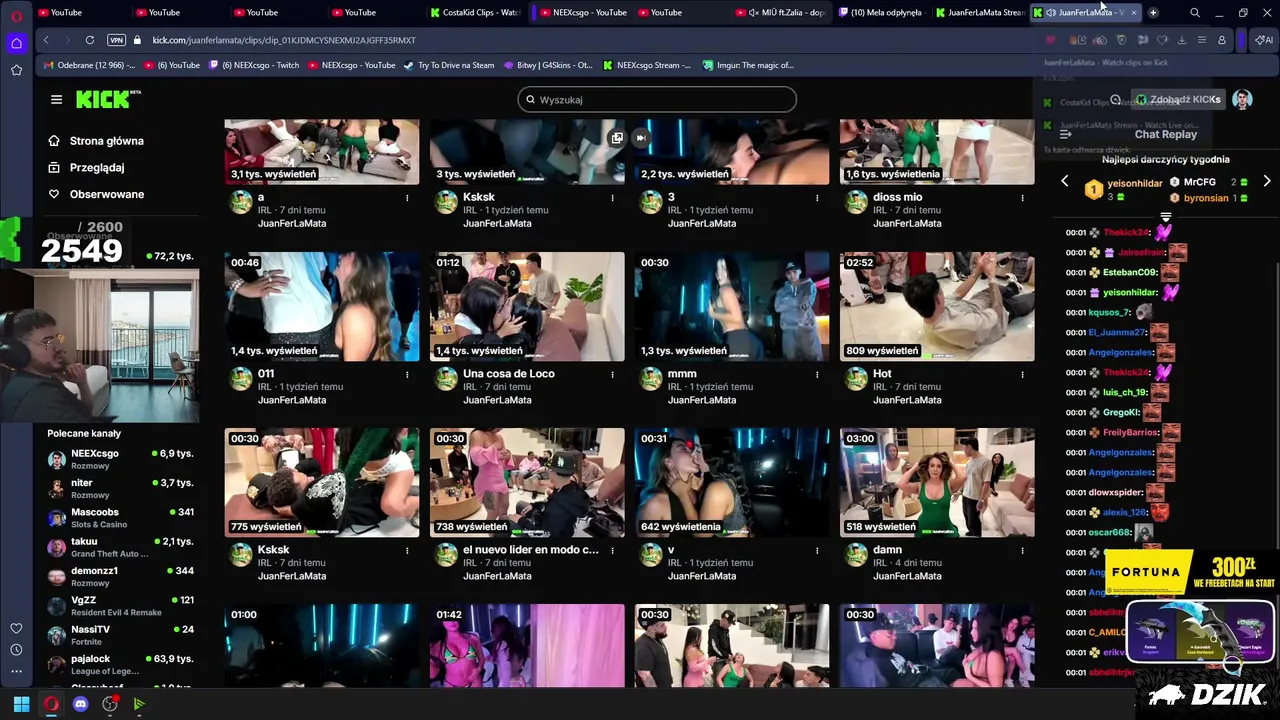Click the Wyszukaj search field
Image resolution: width=1280 pixels, height=720 pixels.
[657, 100]
